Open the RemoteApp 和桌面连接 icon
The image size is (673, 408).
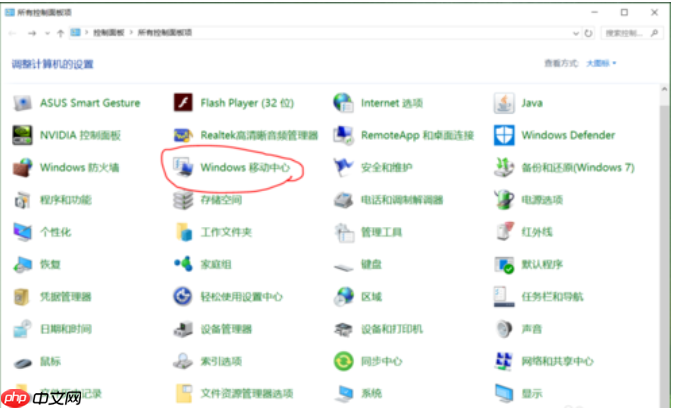(343, 135)
